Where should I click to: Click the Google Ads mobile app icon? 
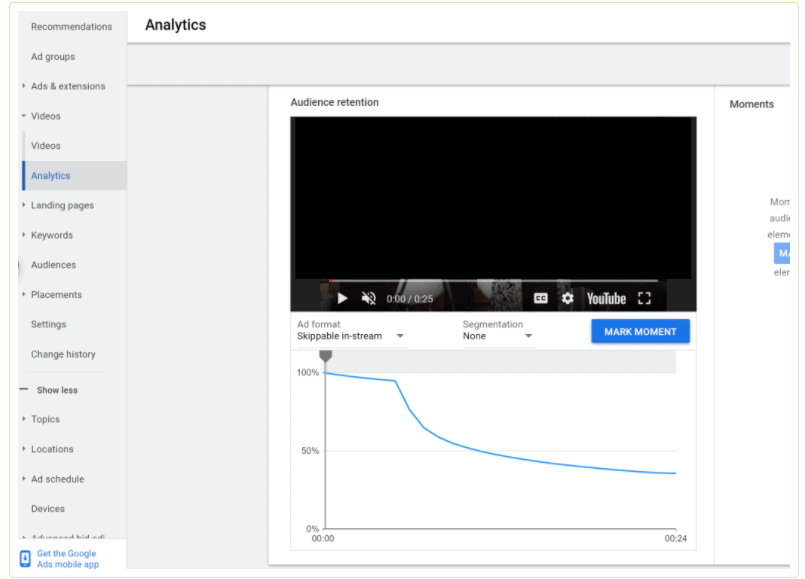[x=25, y=558]
